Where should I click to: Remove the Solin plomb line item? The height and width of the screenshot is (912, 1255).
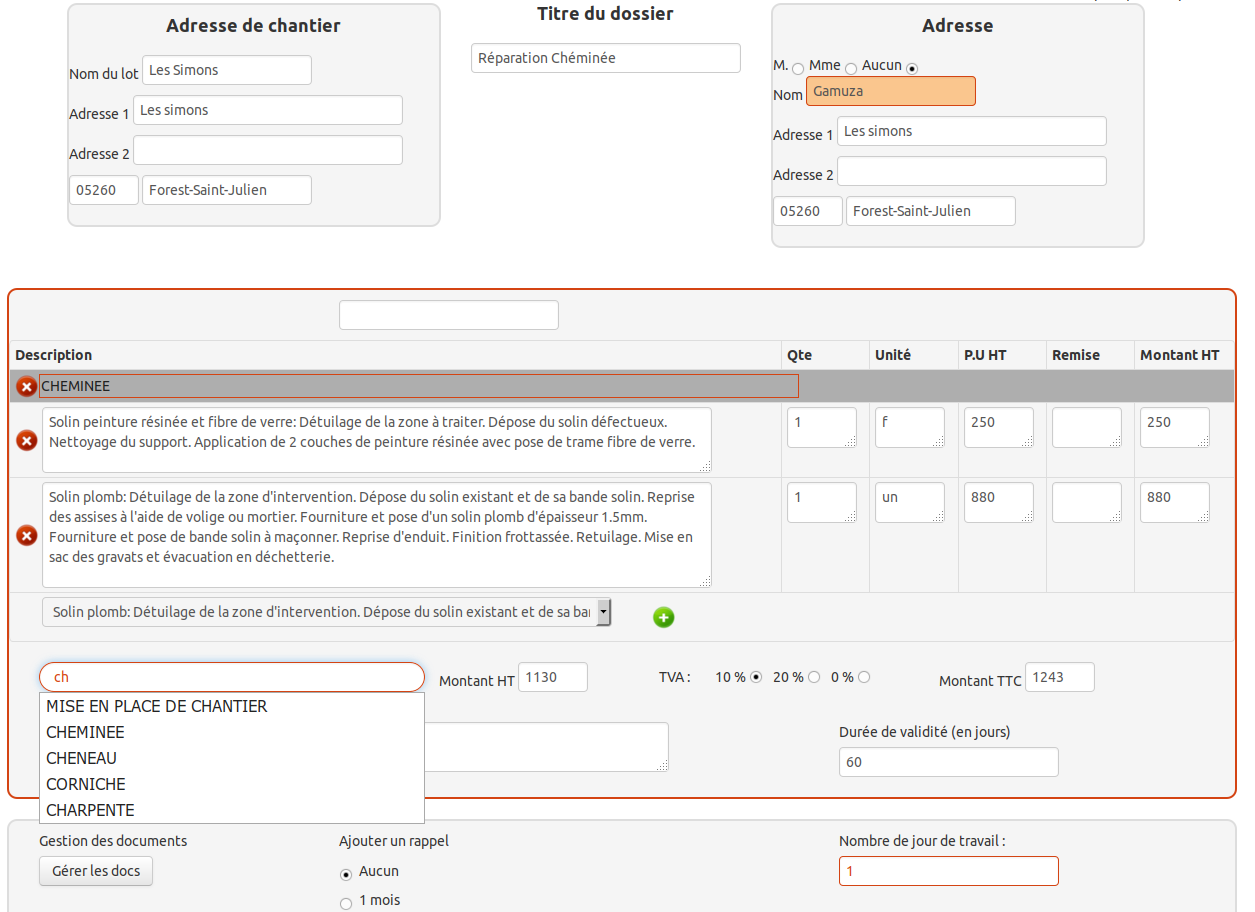point(26,536)
